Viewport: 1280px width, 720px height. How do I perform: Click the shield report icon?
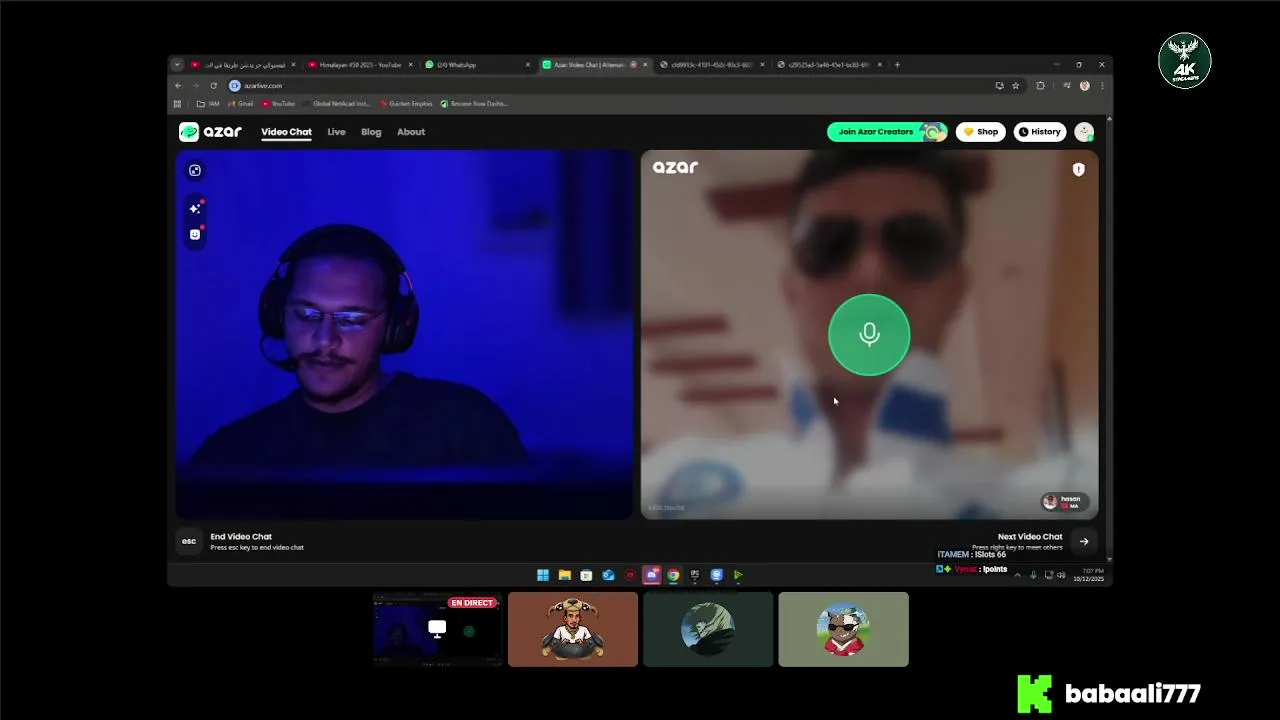click(1078, 169)
